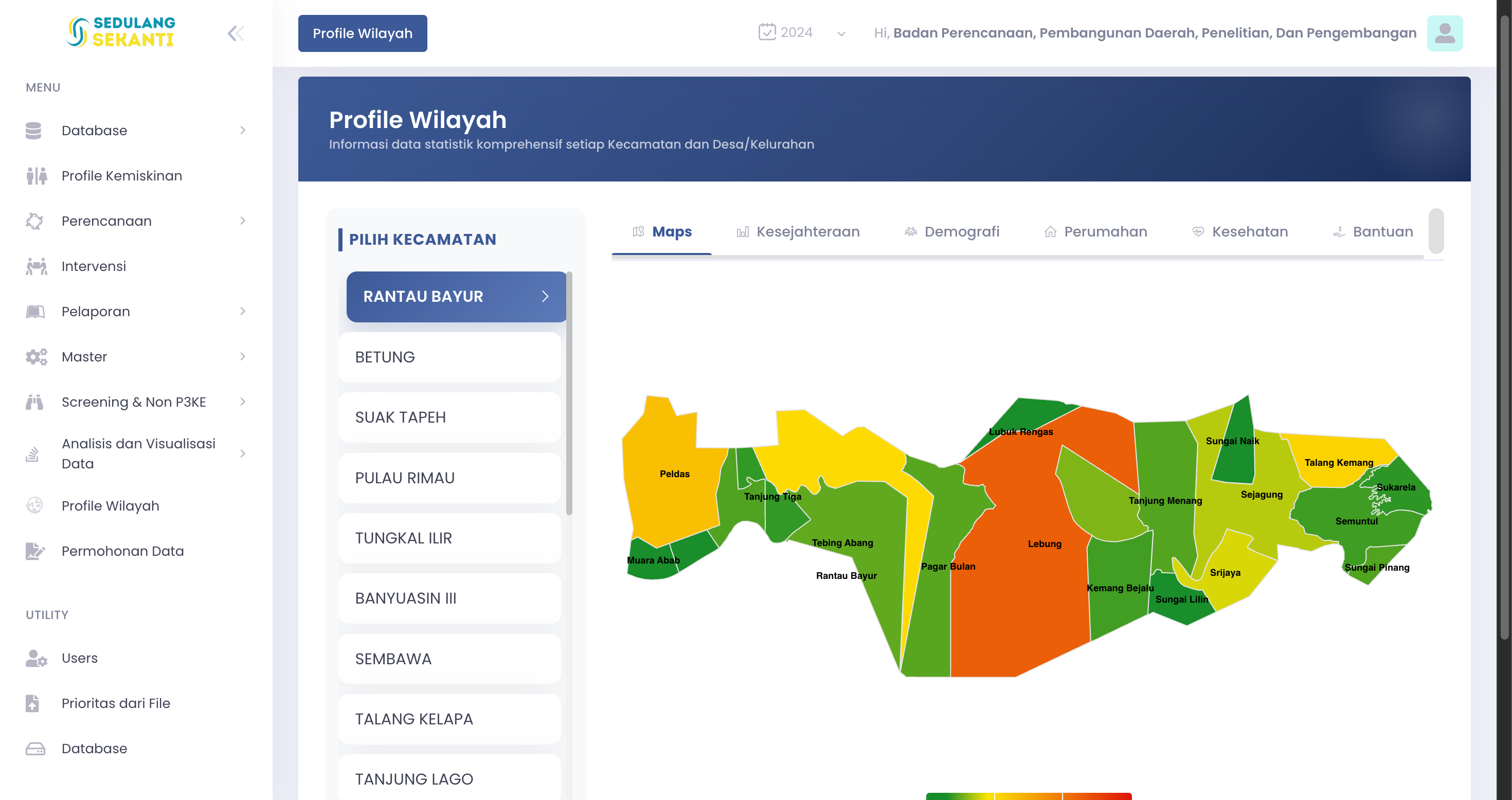1512x800 pixels.
Task: Click the Analisis dan Visualisasi Data icon
Action: click(x=32, y=453)
